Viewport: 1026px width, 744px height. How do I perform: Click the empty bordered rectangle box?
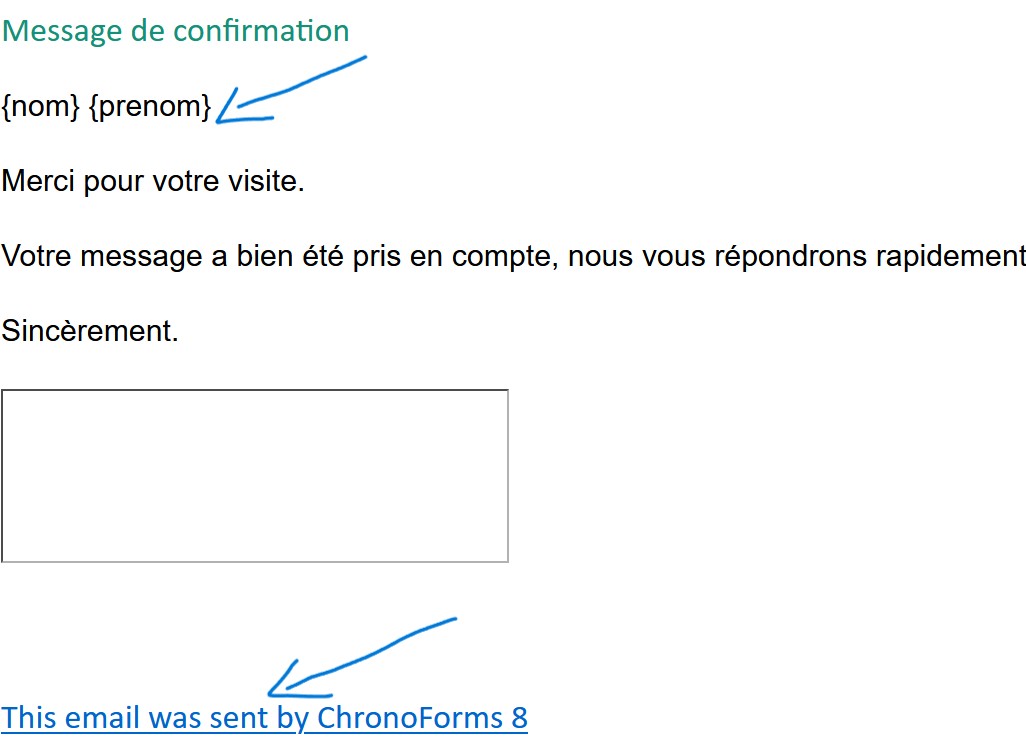tap(255, 476)
